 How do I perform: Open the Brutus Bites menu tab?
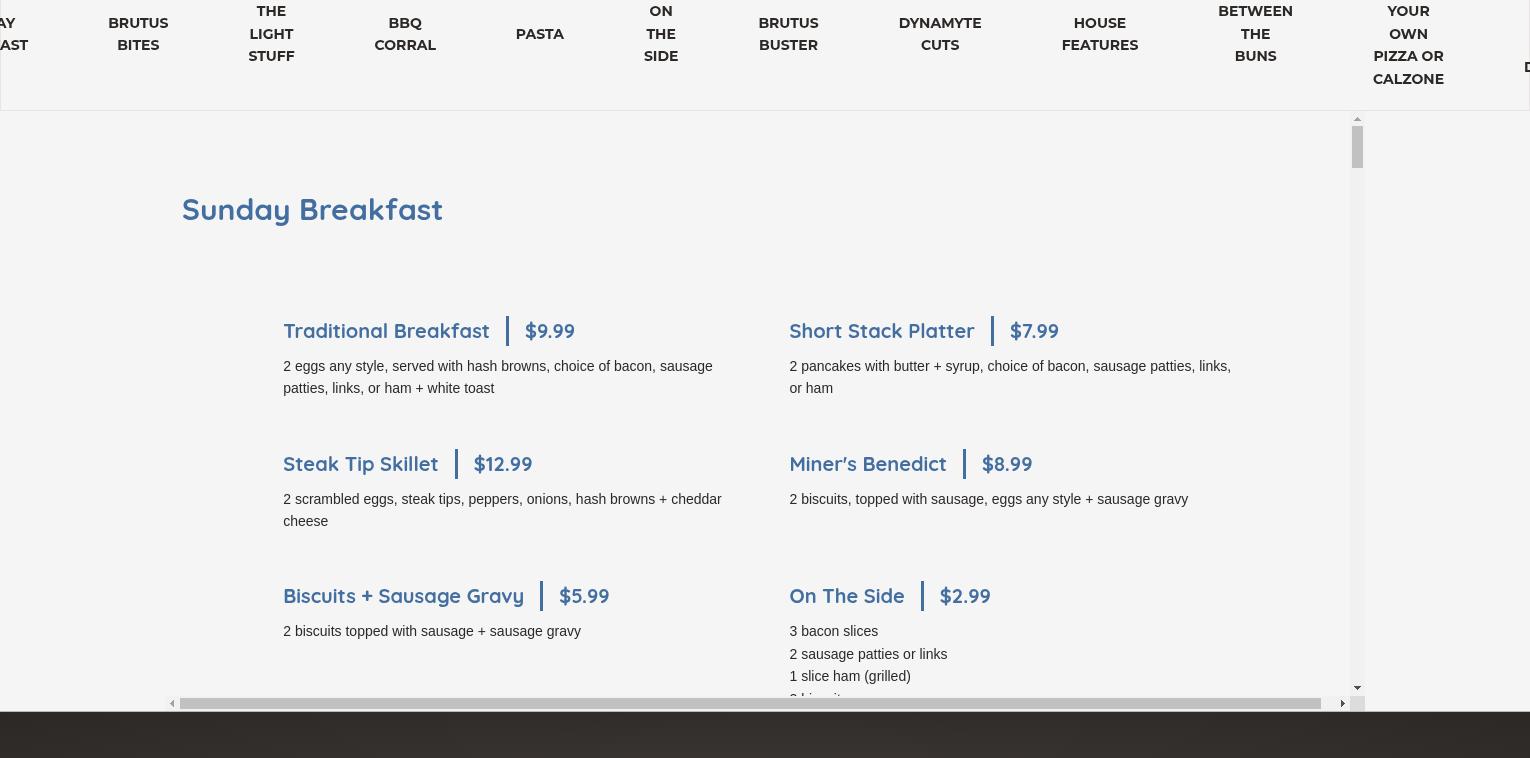138,34
